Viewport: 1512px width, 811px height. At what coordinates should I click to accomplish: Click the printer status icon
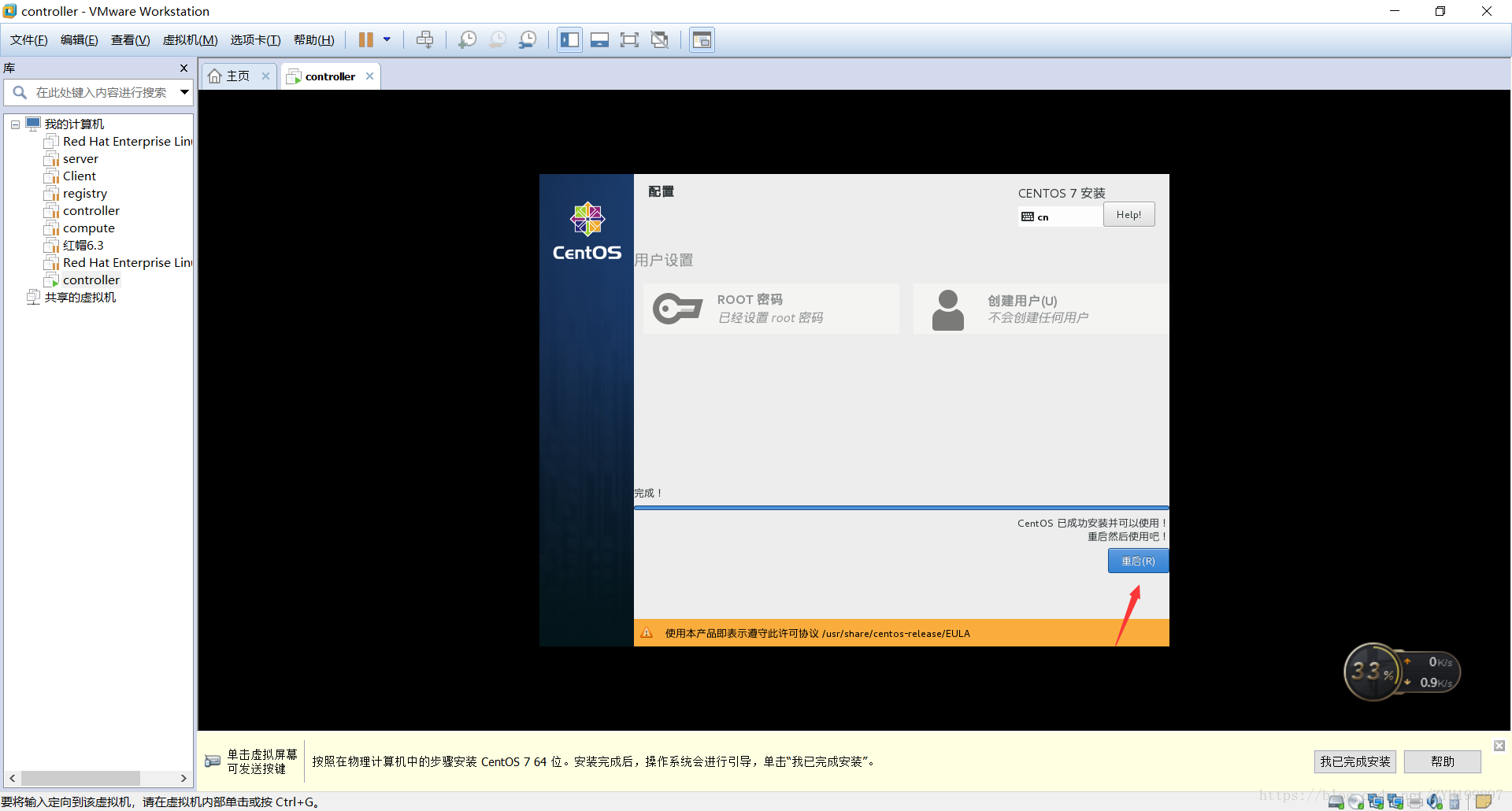coord(1415,802)
